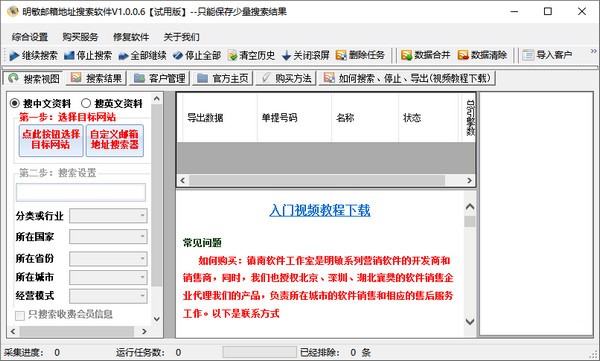Click the left panel's up scroll arrow

point(157,99)
